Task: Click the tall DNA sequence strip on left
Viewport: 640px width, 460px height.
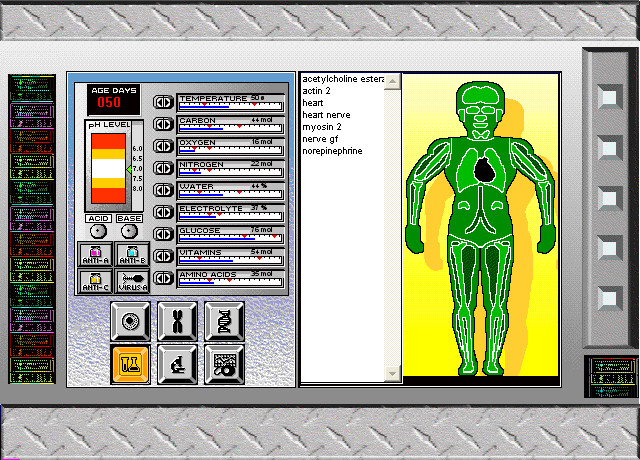Action: point(32,229)
